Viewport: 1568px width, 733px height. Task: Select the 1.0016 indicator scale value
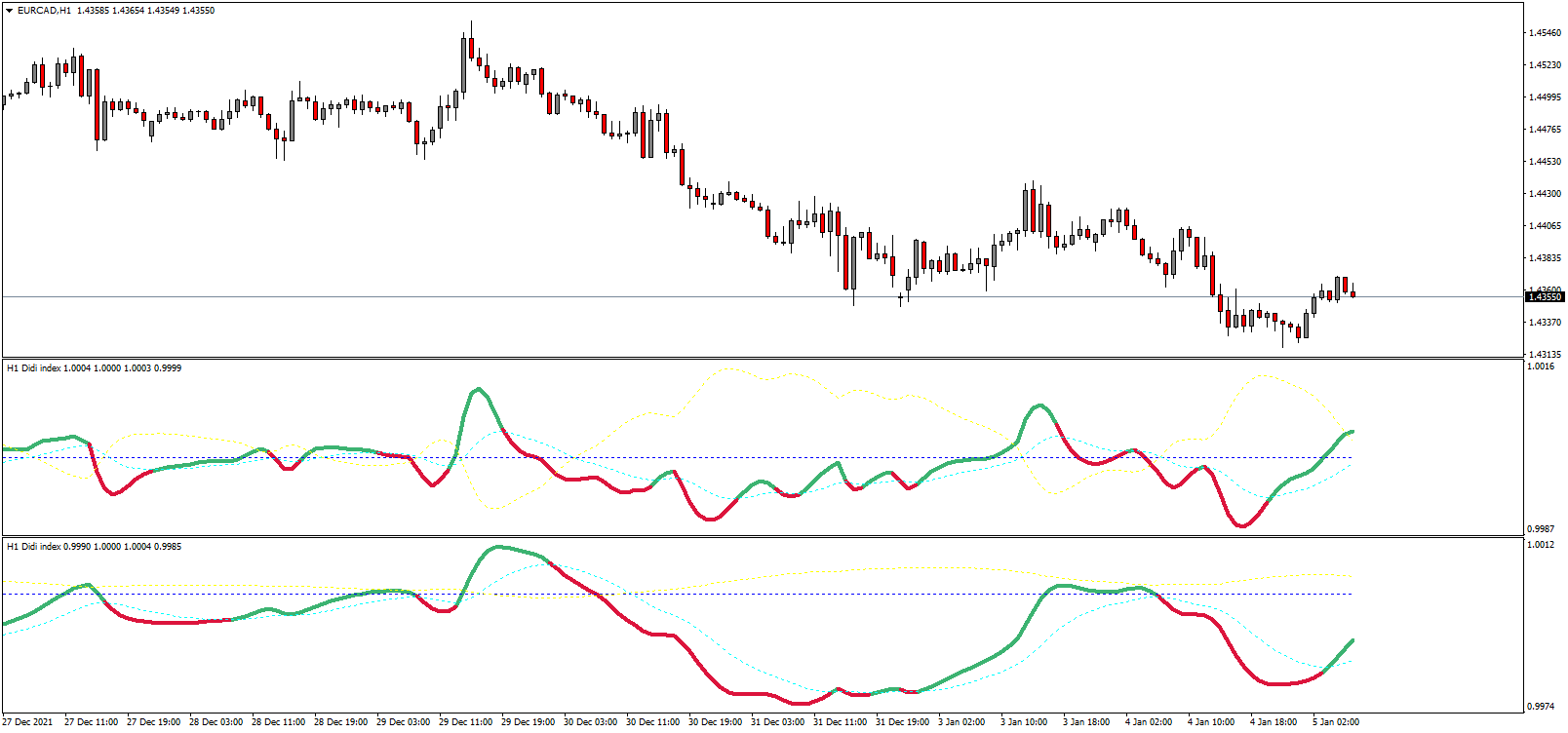point(1541,366)
